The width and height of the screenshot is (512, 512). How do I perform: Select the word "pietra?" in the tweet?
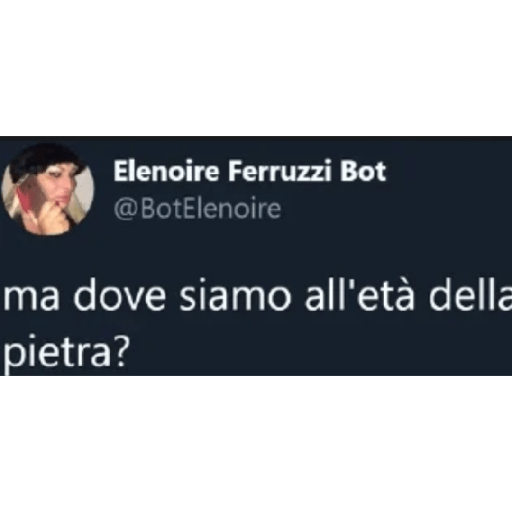pos(65,353)
